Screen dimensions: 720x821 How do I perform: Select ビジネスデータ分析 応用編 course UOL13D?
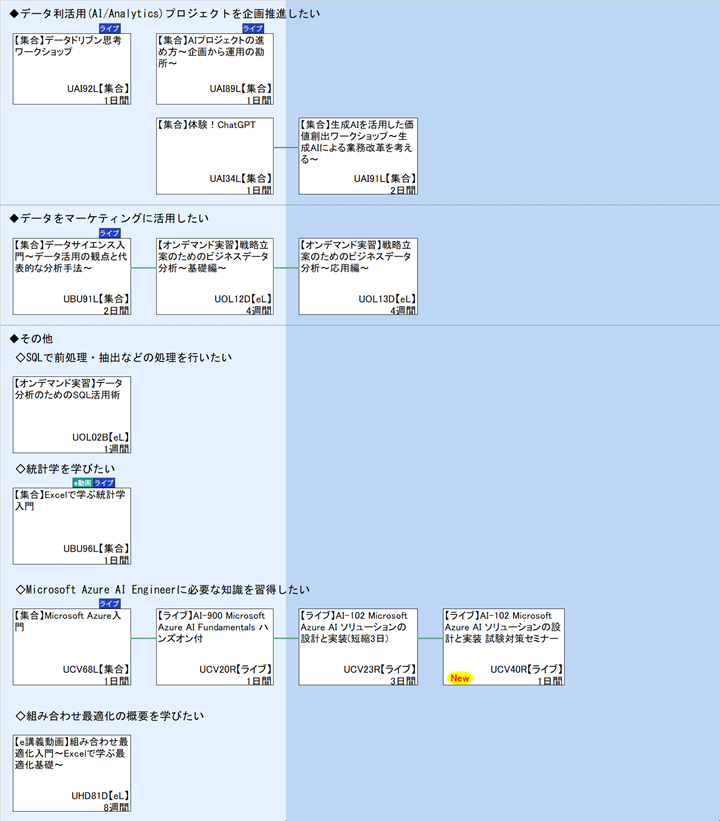click(358, 276)
